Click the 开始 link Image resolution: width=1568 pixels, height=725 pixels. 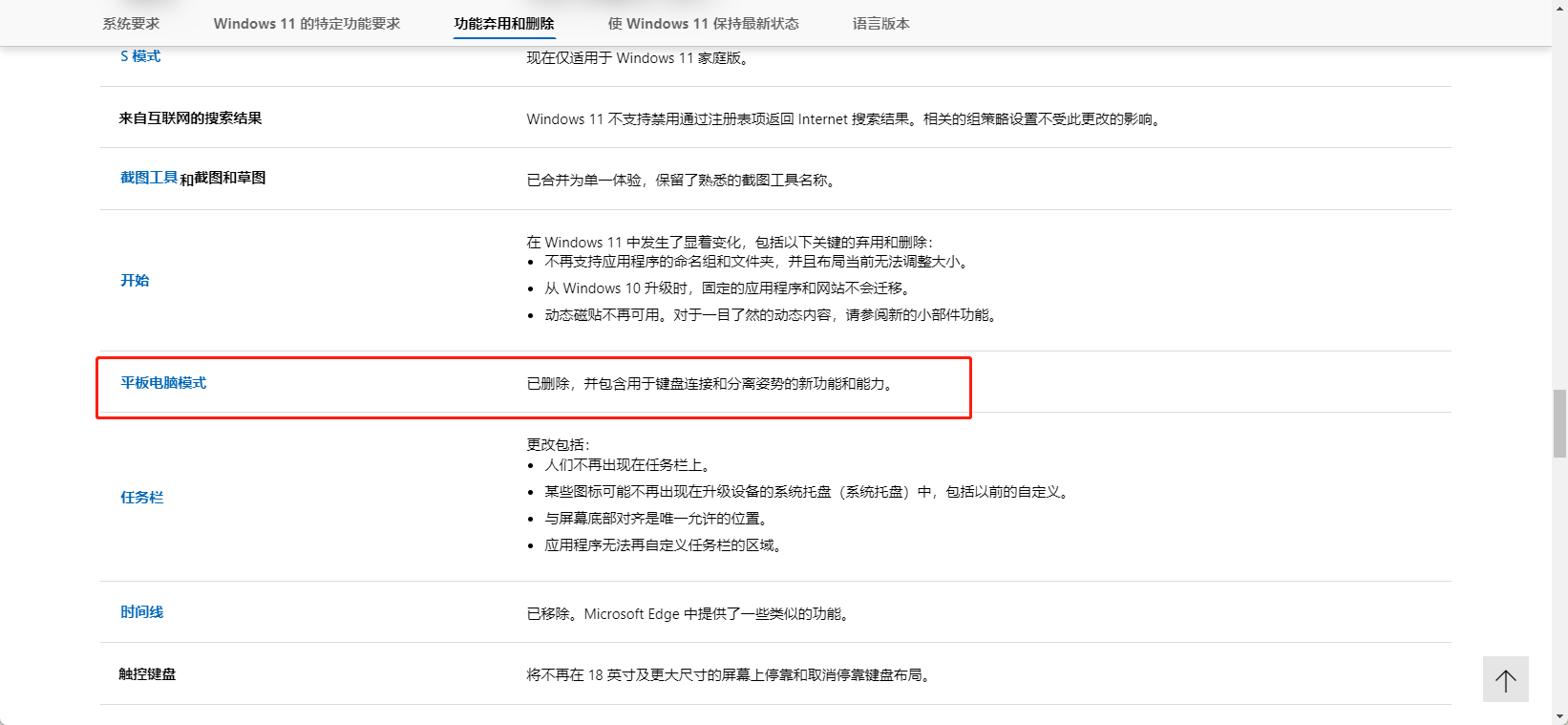pyautogui.click(x=135, y=281)
